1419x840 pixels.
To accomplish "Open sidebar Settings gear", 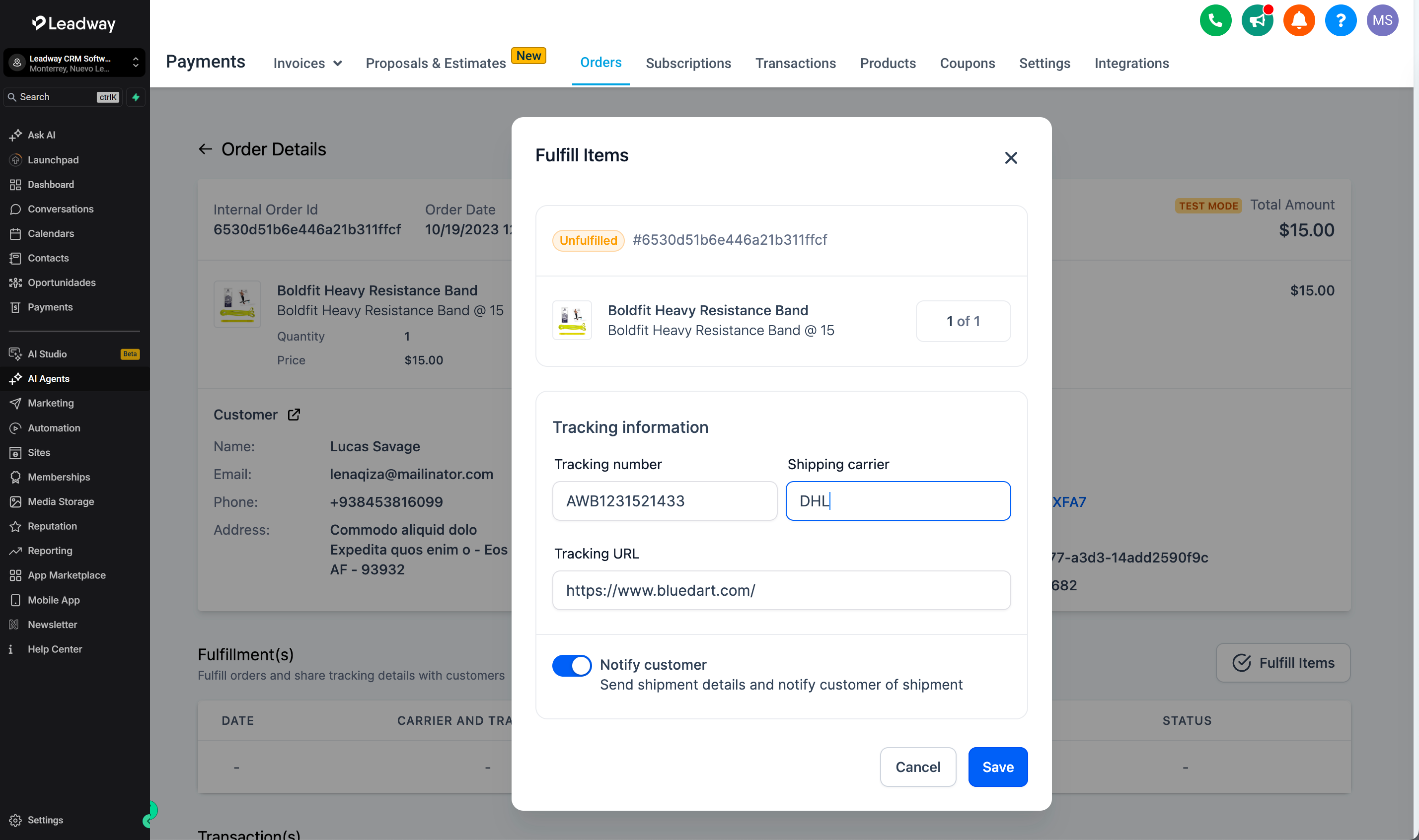I will click(37, 820).
